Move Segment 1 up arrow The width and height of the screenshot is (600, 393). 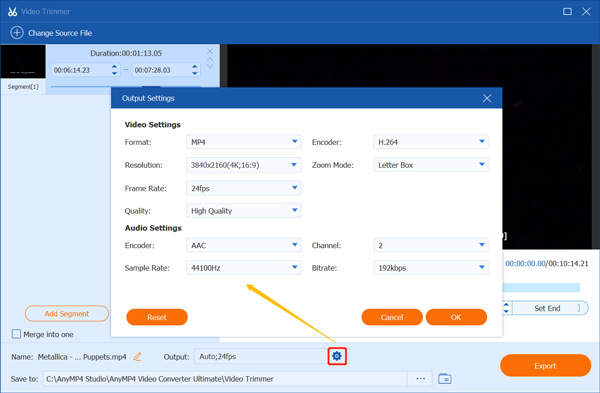coord(210,59)
